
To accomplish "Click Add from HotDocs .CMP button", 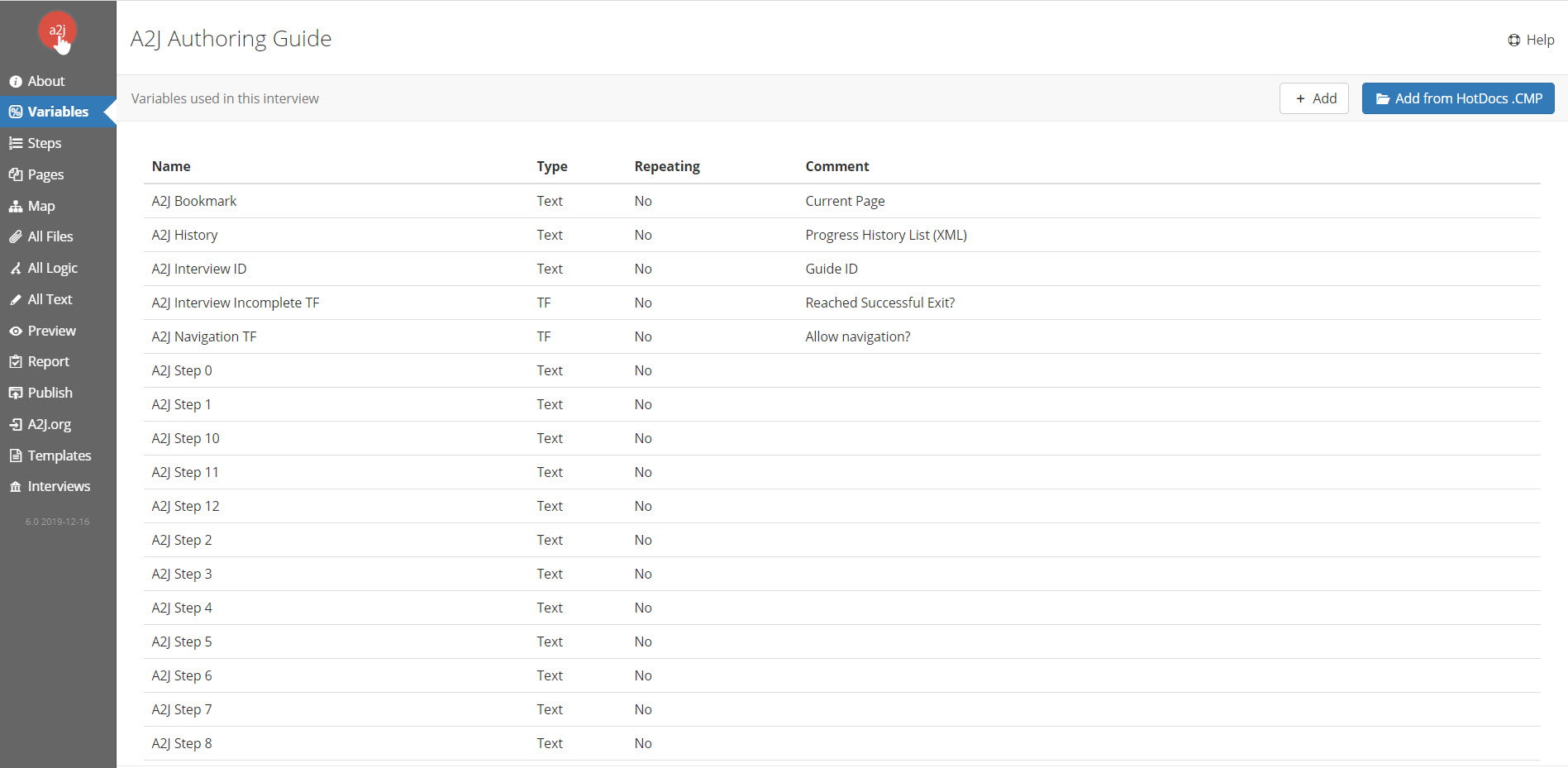I will (x=1458, y=98).
